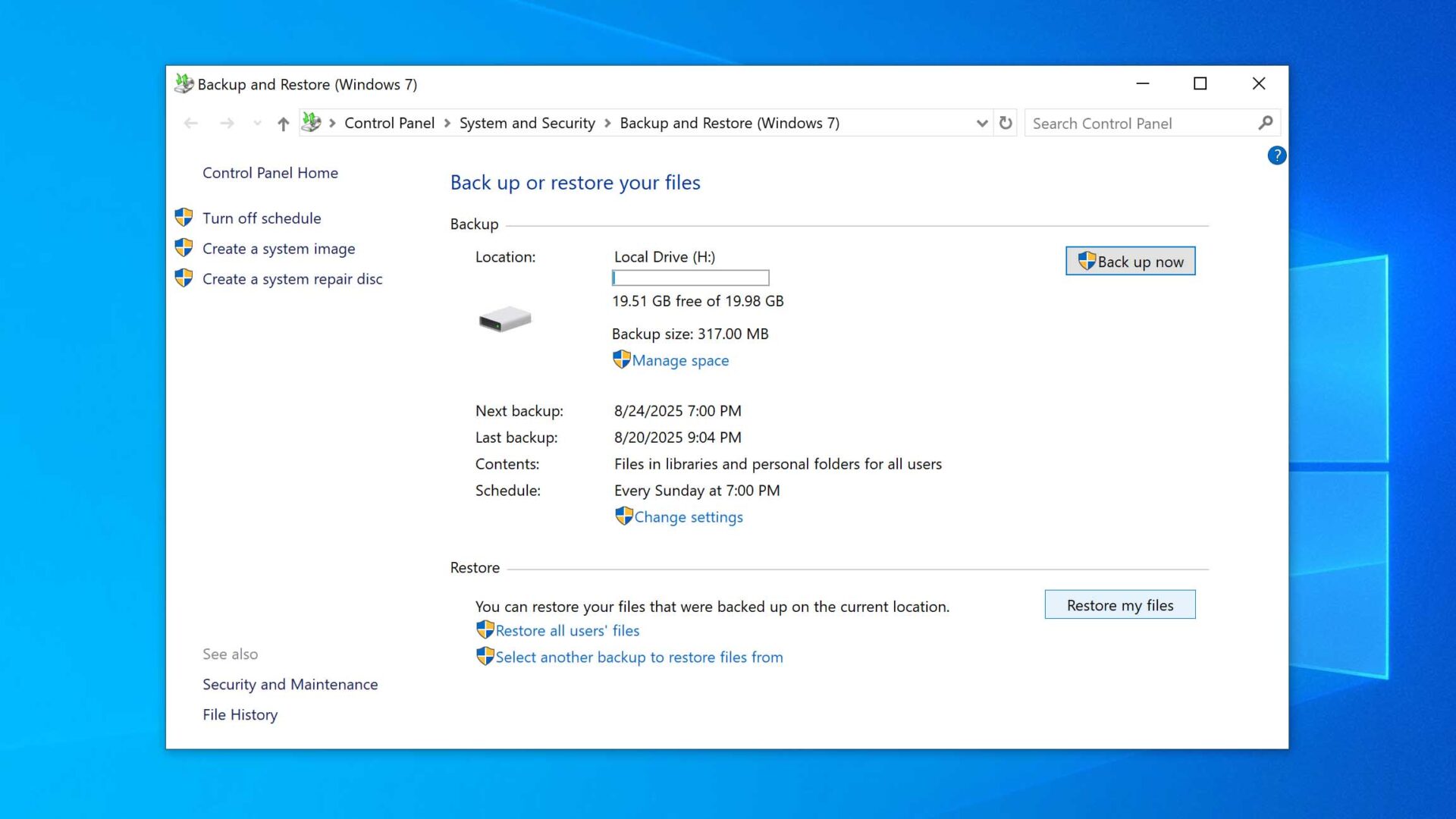Screen dimensions: 1456x819
Task: Click the drive free space capacity bar
Action: 689,278
